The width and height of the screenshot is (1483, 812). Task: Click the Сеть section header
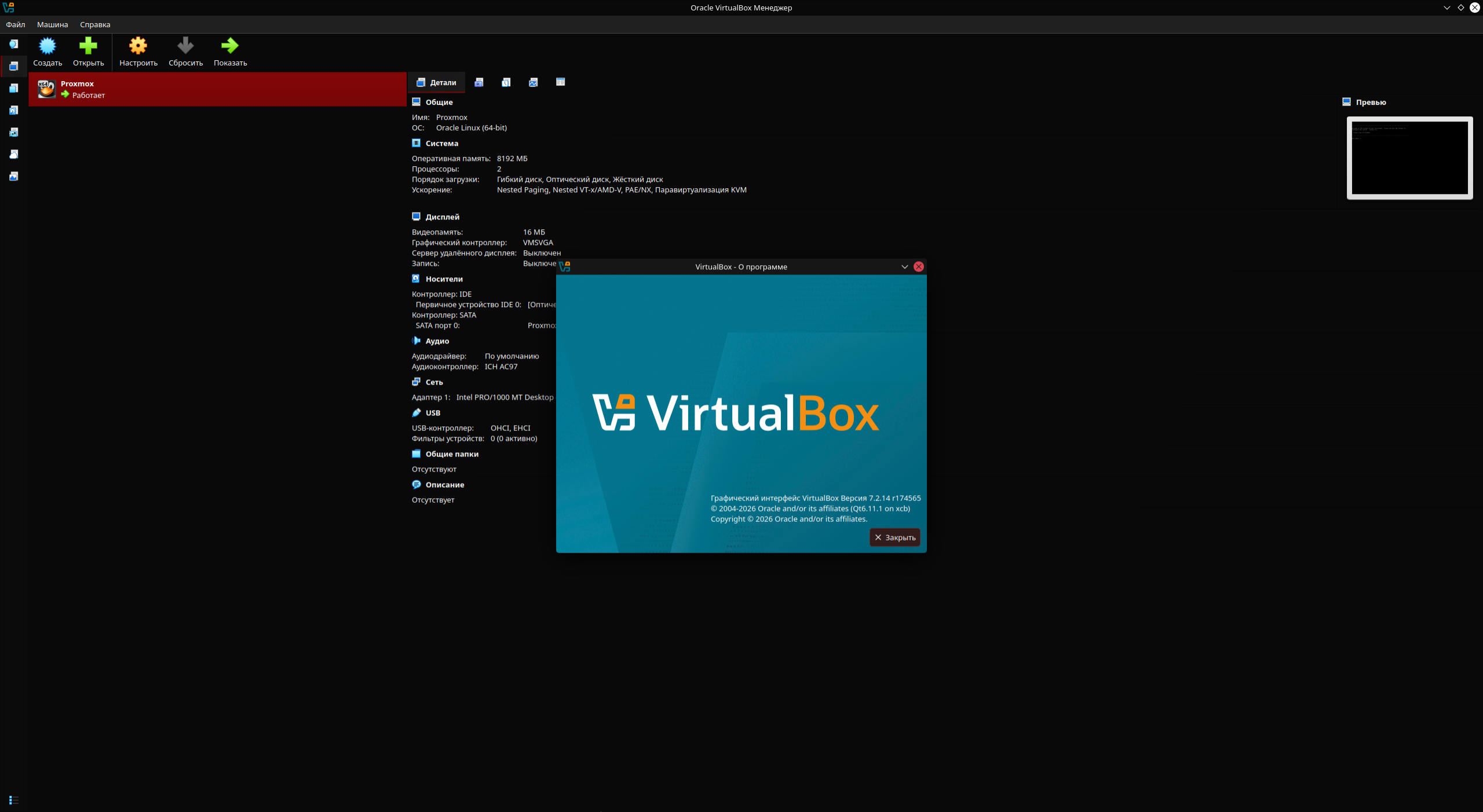pyautogui.click(x=434, y=382)
